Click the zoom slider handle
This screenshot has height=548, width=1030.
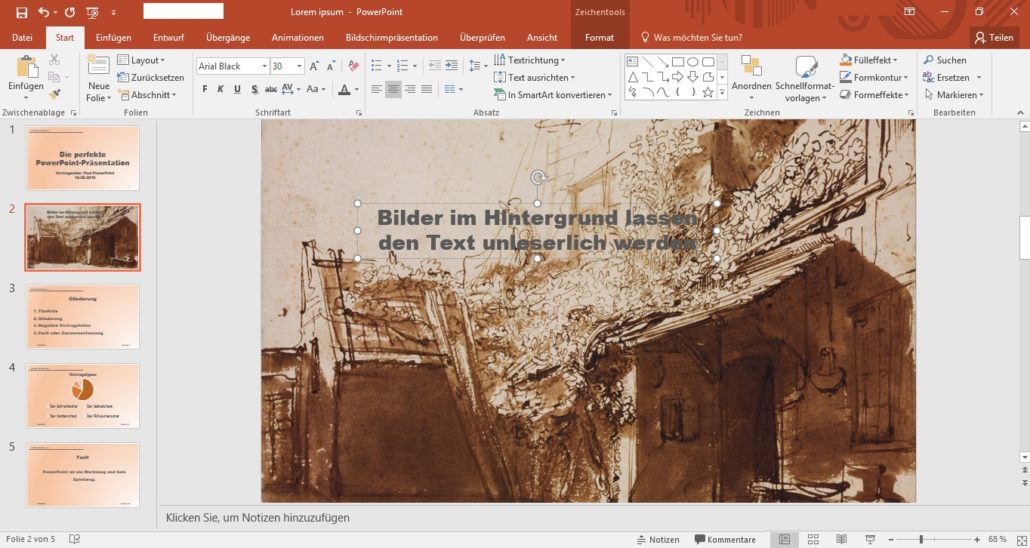921,539
